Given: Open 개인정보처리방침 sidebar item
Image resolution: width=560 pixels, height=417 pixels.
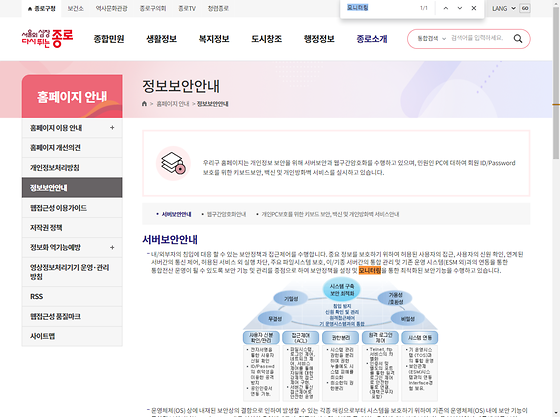Looking at the screenshot, I should 72,167.
